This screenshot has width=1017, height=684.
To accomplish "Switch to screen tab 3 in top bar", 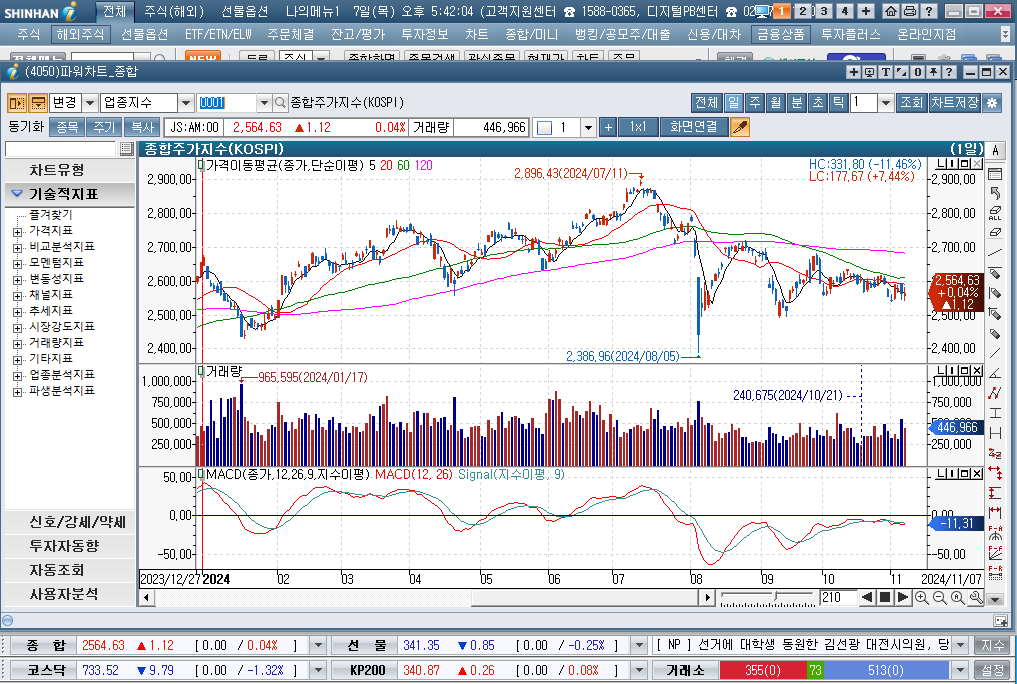I will click(x=824, y=11).
